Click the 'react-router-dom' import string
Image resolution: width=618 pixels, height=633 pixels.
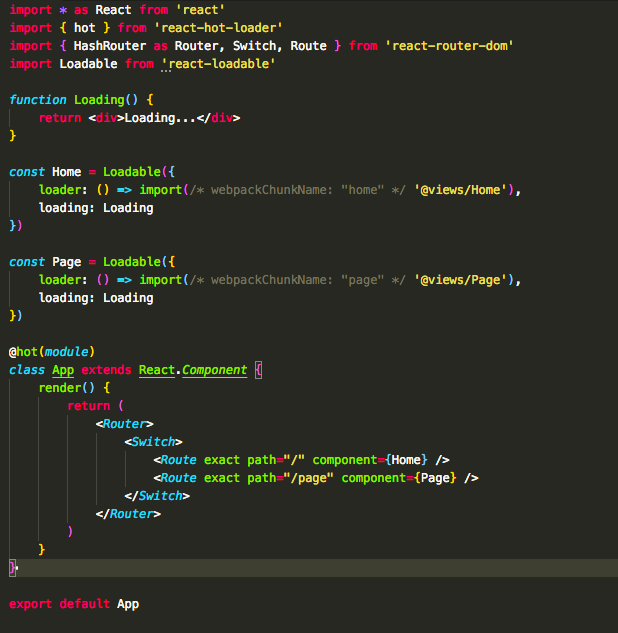449,46
